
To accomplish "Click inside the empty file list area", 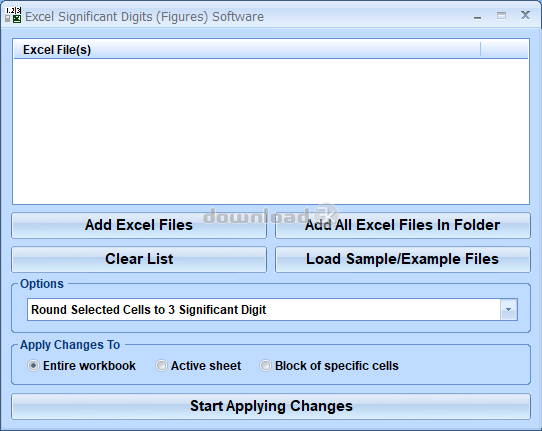I will coord(271,131).
